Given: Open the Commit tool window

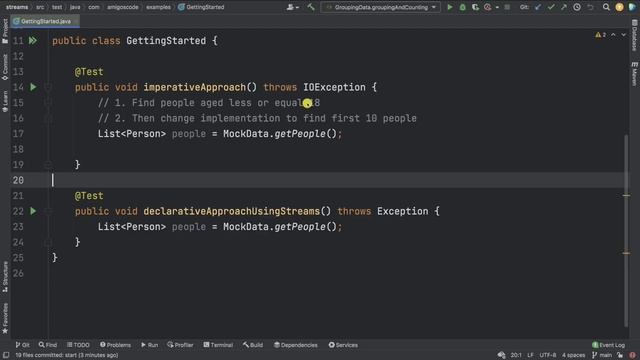Looking at the screenshot, I should click(x=5, y=67).
